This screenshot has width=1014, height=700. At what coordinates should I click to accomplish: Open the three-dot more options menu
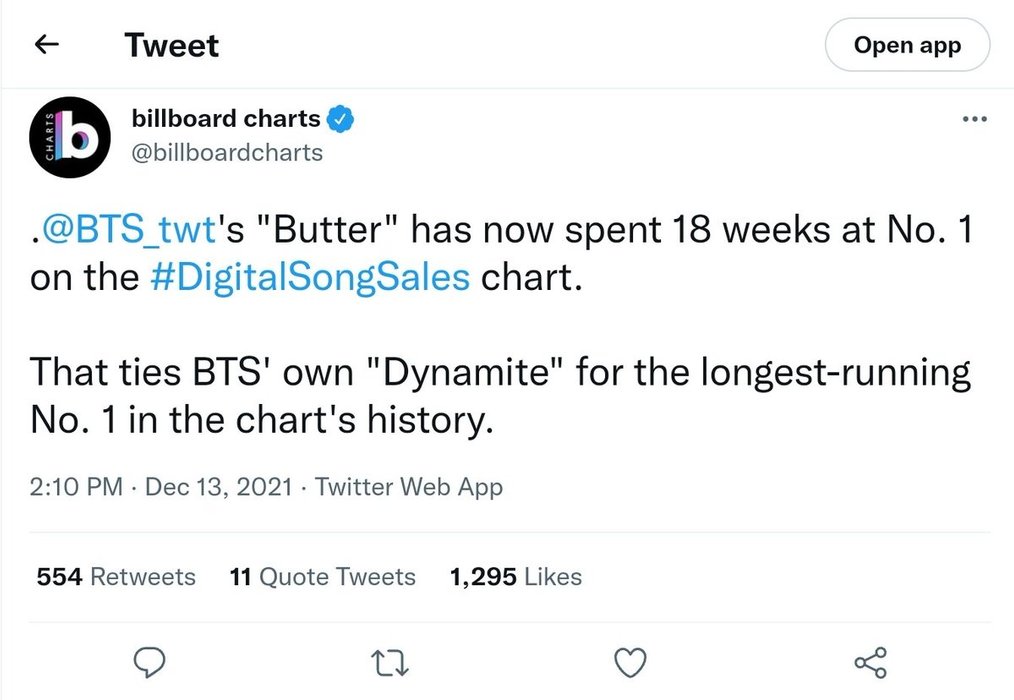pyautogui.click(x=972, y=120)
